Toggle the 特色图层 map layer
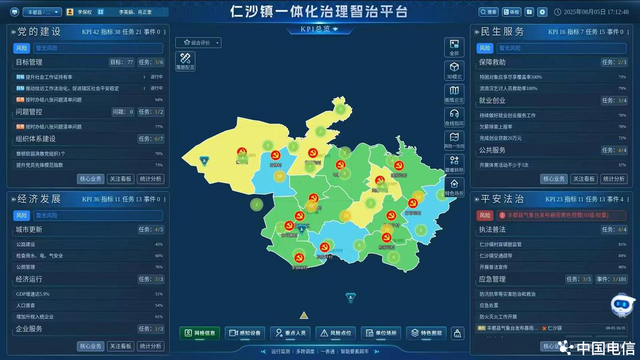640x360 pixels. point(427,333)
